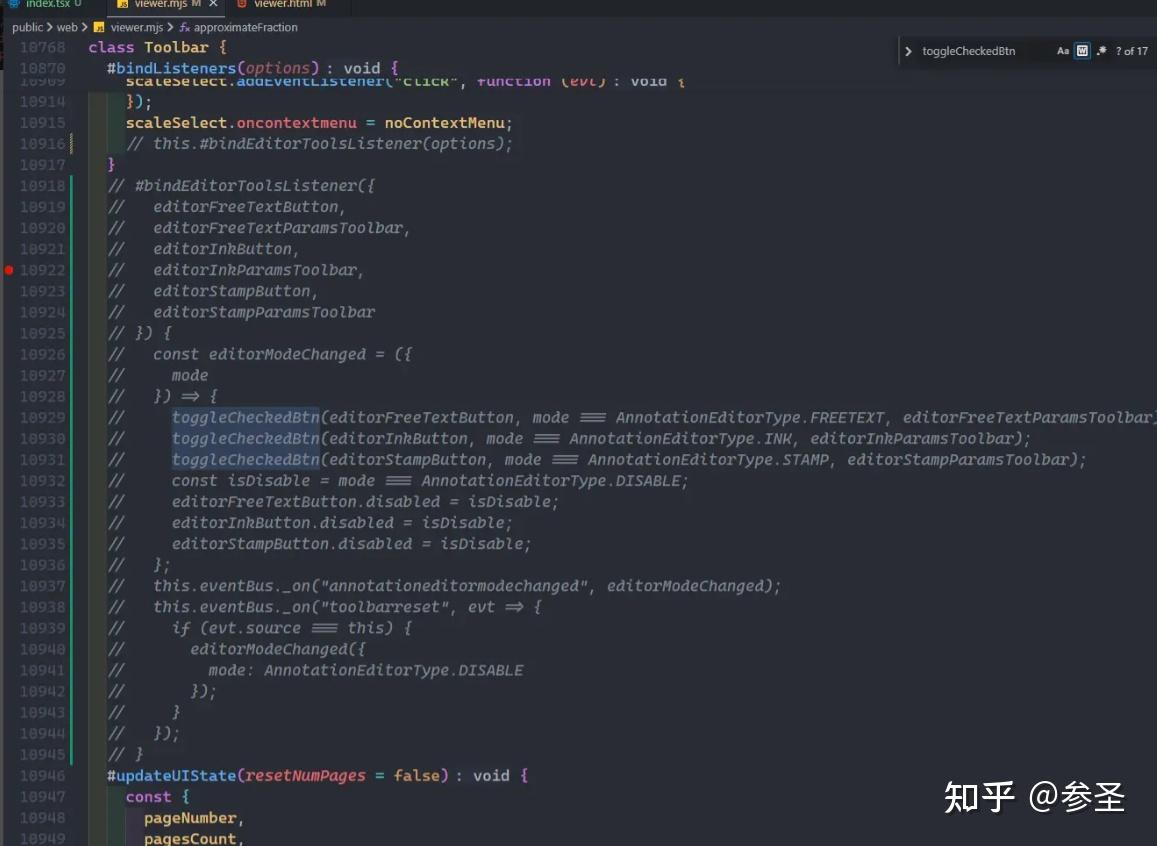Click the chevron between public and web breadcrumbs
1157x846 pixels.
pyautogui.click(x=53, y=27)
